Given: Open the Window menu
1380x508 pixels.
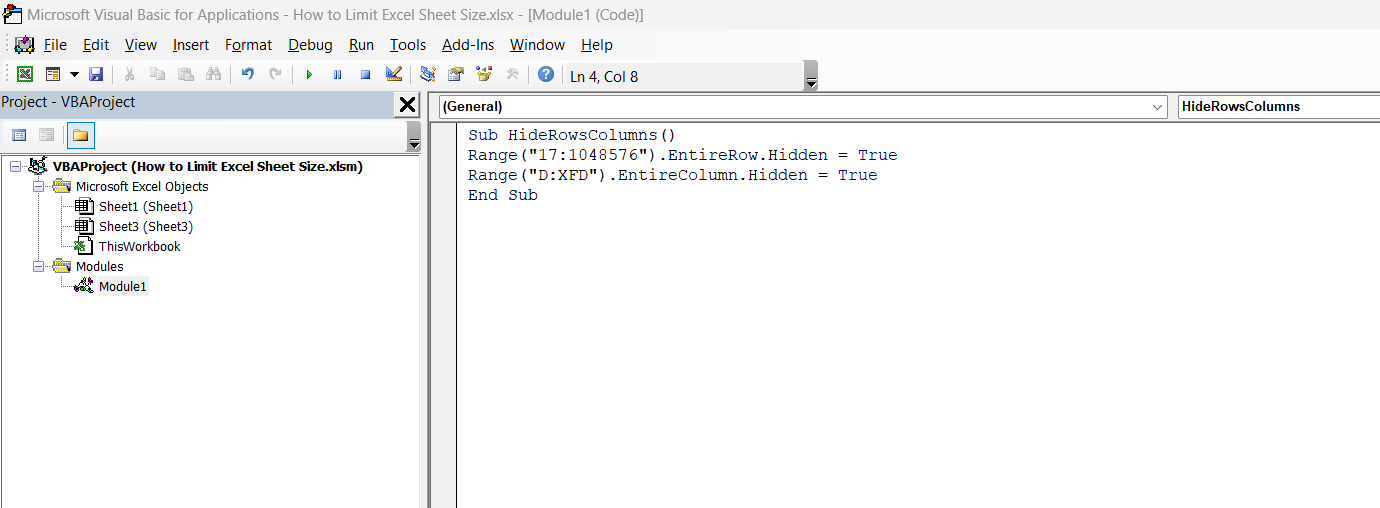Looking at the screenshot, I should [x=537, y=45].
